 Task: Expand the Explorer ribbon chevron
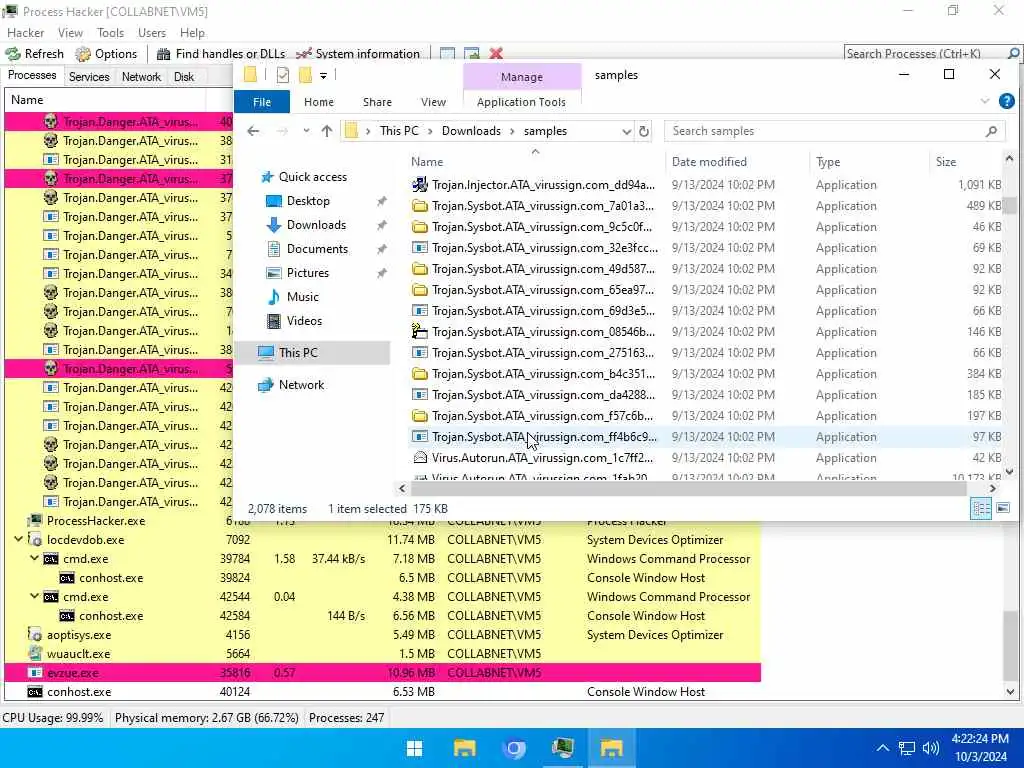pyautogui.click(x=985, y=101)
